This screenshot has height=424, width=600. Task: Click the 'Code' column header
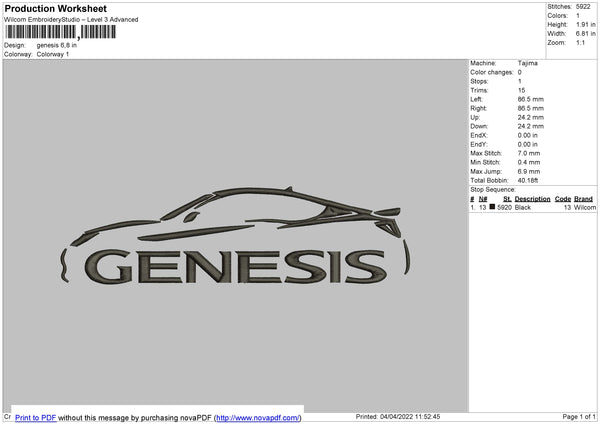pyautogui.click(x=562, y=199)
